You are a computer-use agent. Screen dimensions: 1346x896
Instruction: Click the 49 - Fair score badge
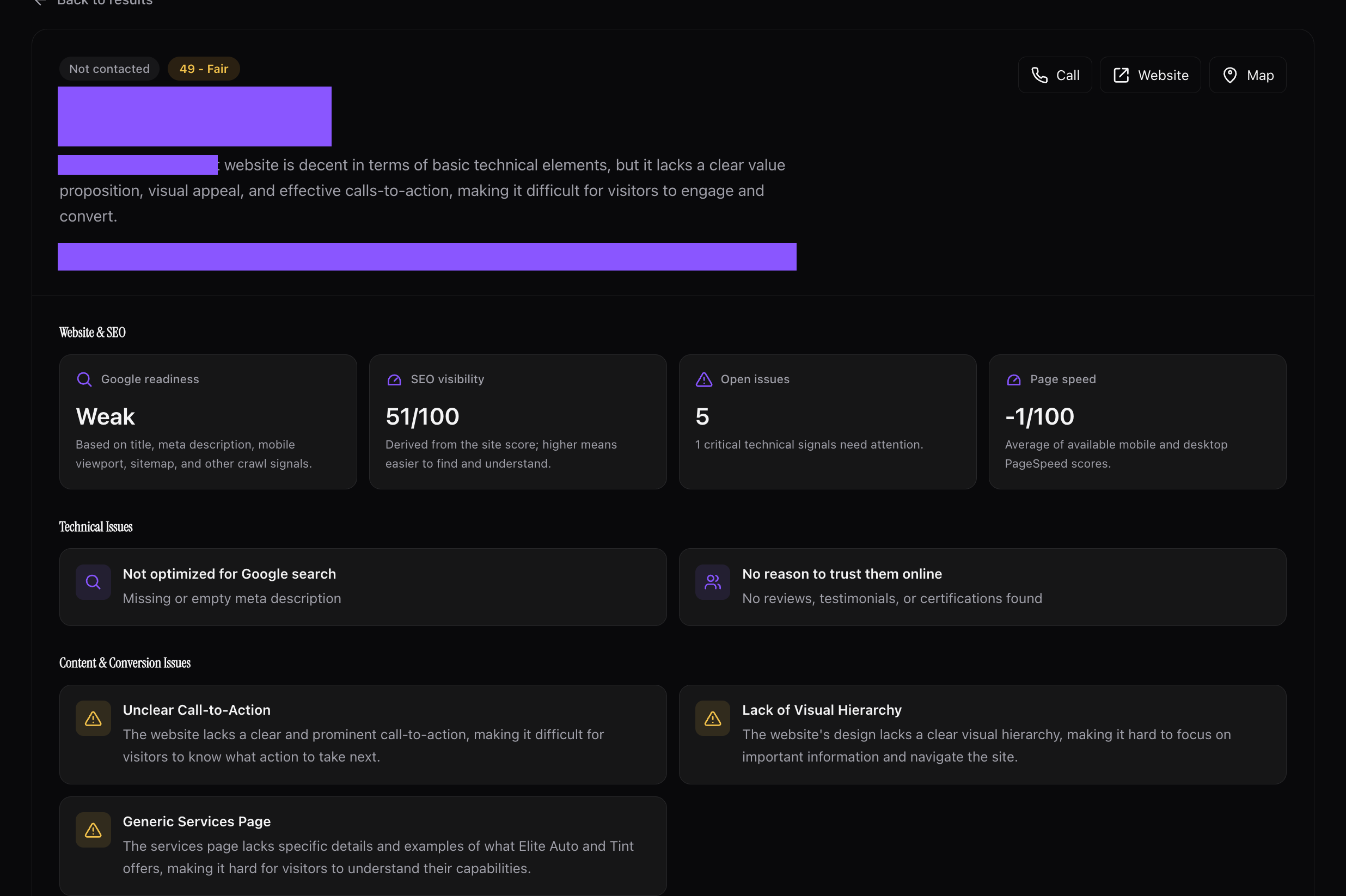click(204, 69)
